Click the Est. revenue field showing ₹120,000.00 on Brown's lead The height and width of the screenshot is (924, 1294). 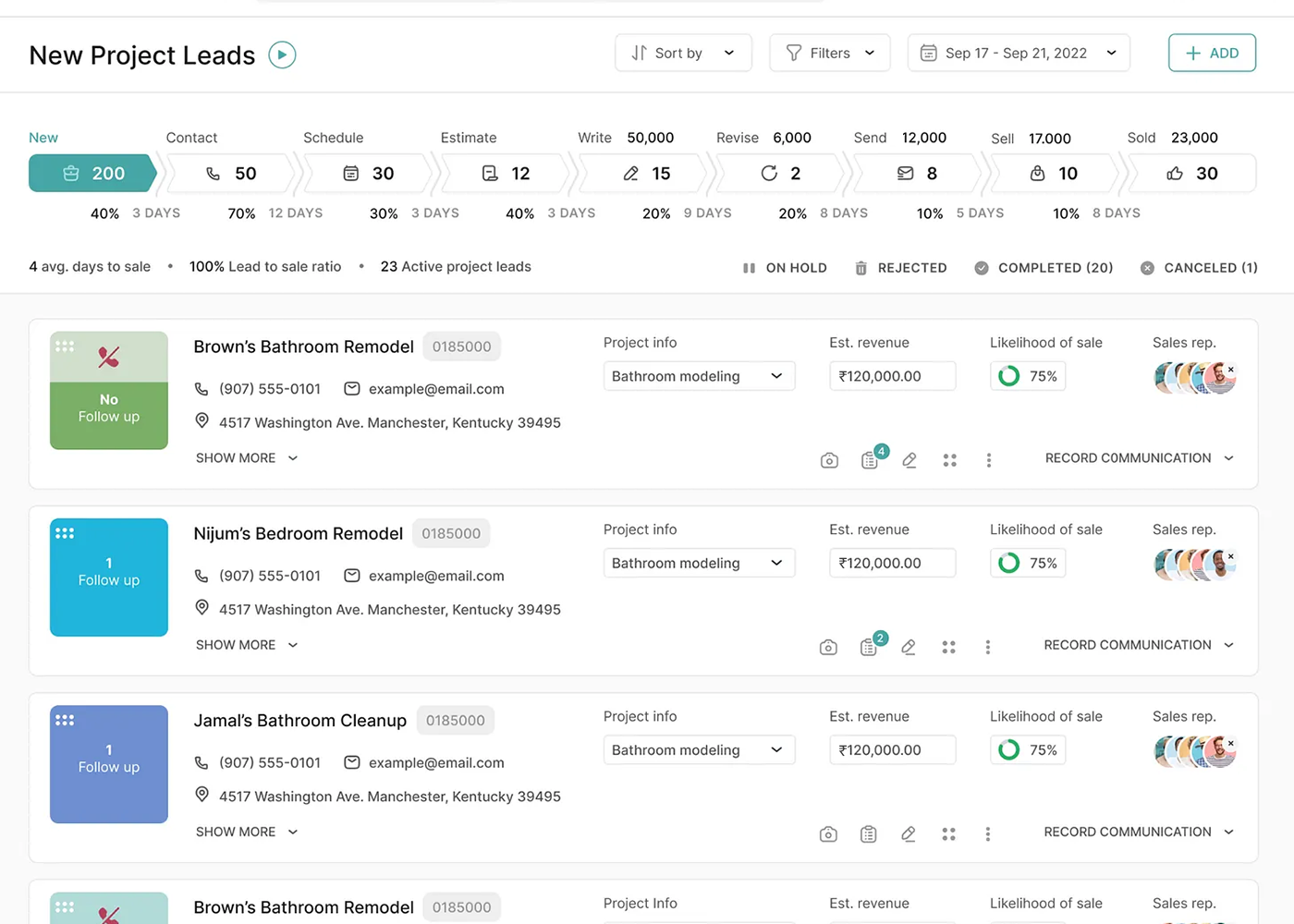point(892,376)
